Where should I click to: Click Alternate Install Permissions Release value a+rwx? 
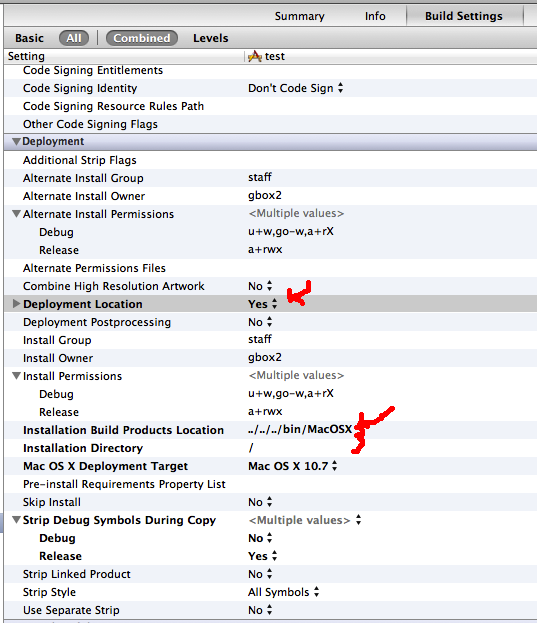coord(265,250)
